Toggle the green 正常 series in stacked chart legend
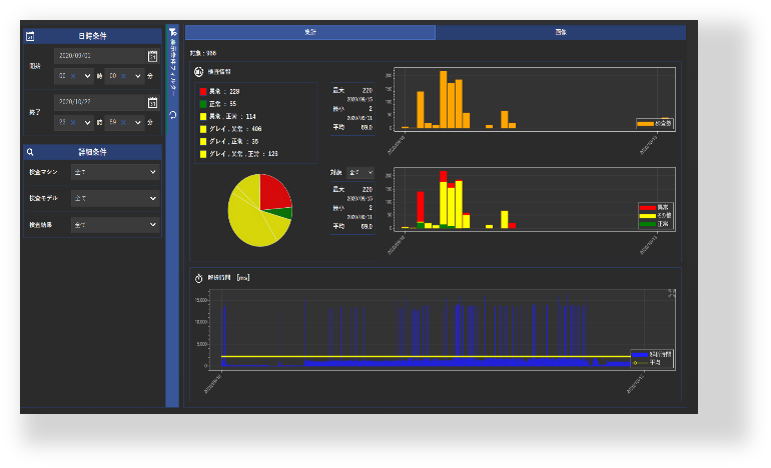The width and height of the screenshot is (771, 468). tap(655, 224)
